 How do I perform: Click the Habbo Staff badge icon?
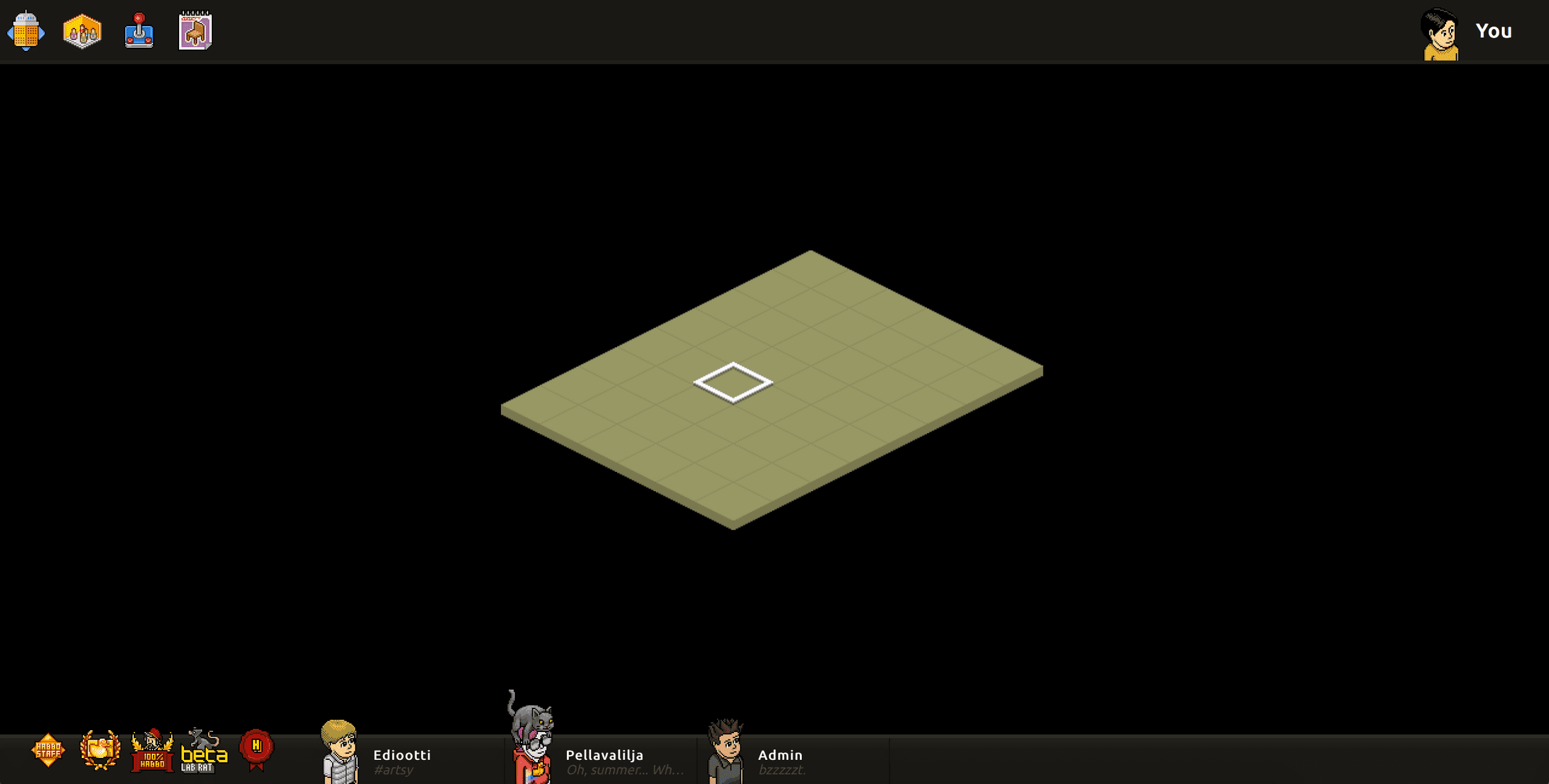click(48, 756)
